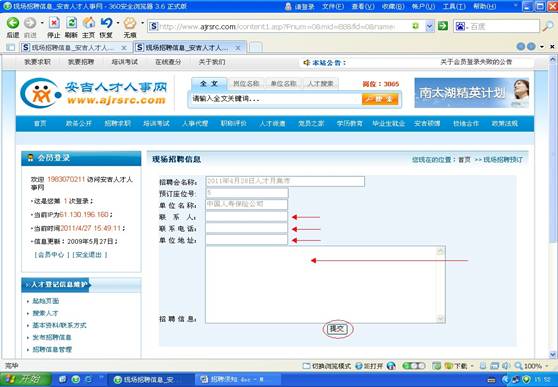
Task: Open the address bar history dropdown
Action: [430, 26]
